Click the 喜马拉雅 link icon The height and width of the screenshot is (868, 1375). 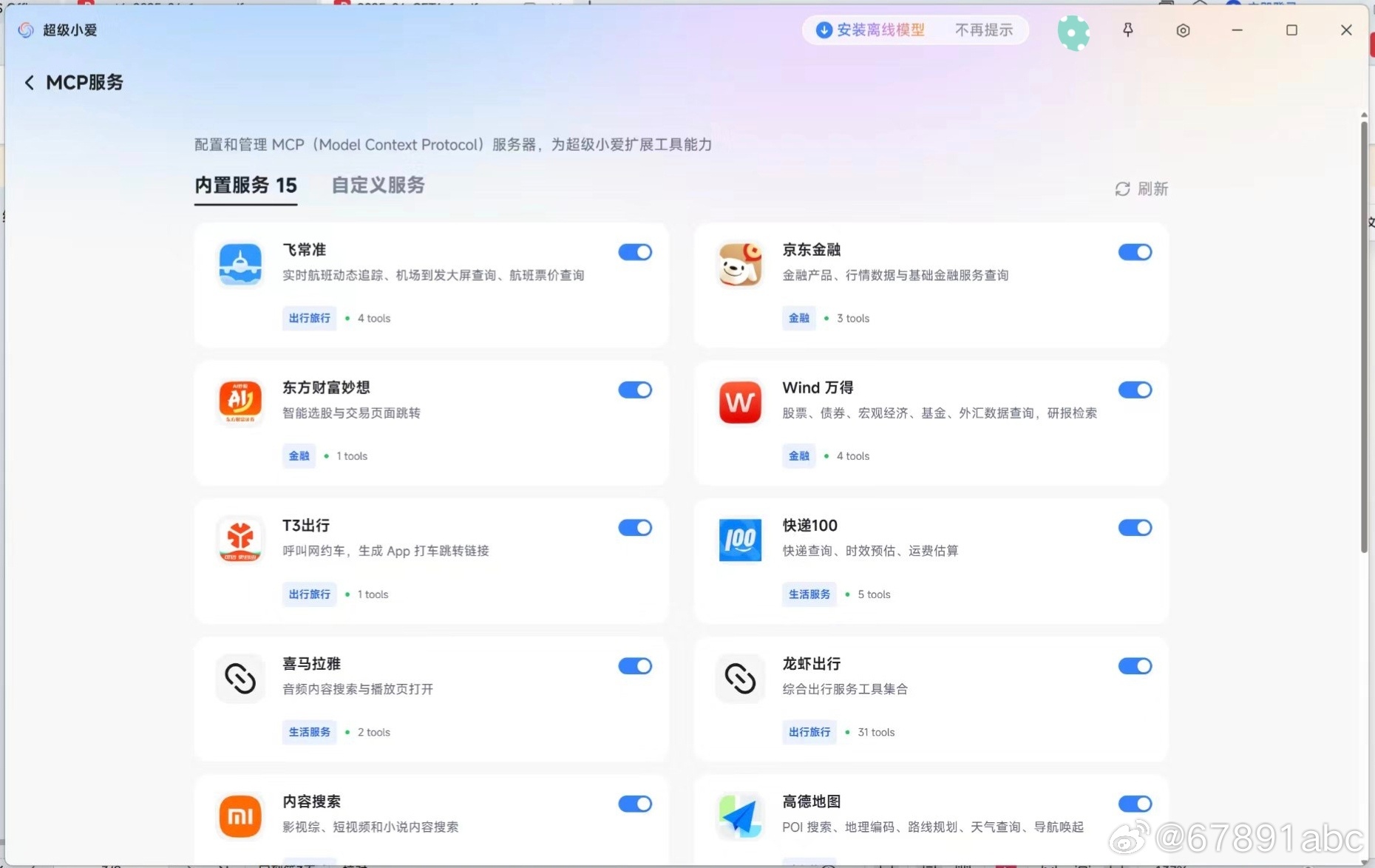(240, 678)
